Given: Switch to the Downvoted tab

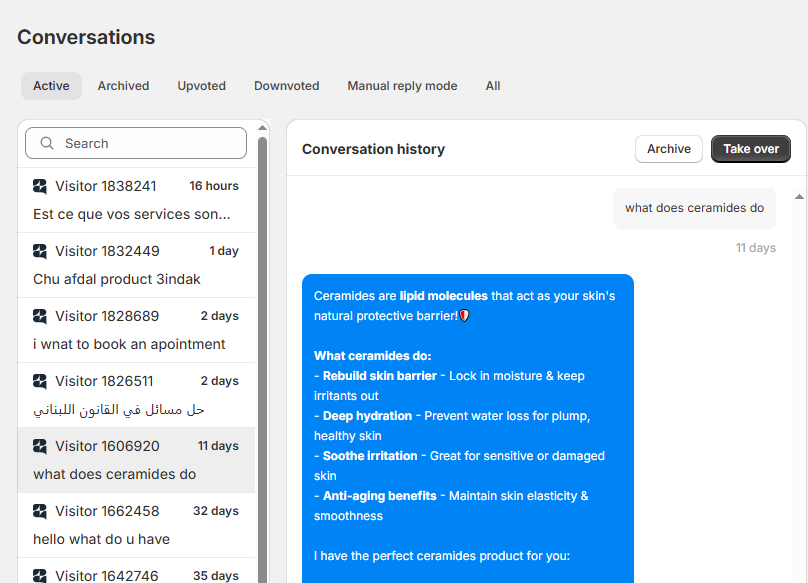Looking at the screenshot, I should [x=286, y=86].
